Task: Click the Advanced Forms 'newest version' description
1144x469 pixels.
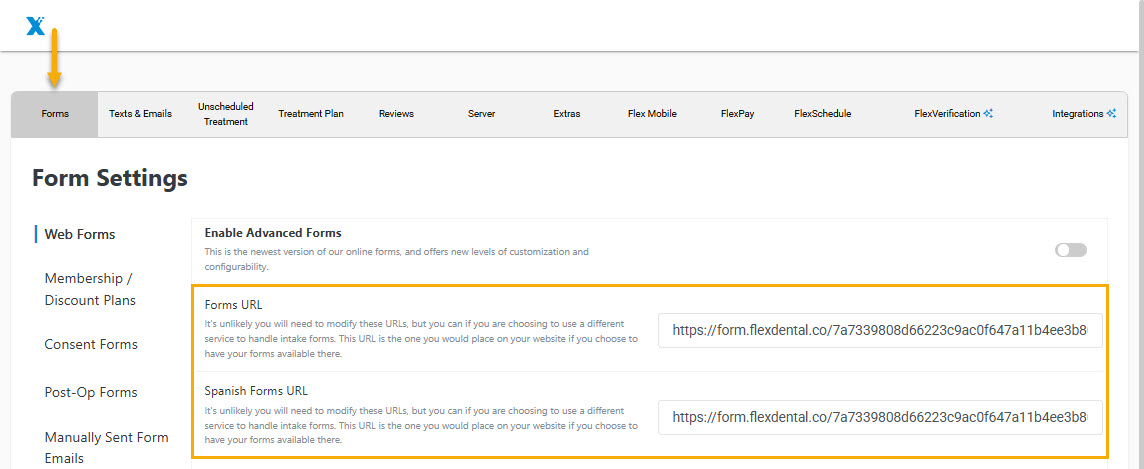Action: (396, 259)
